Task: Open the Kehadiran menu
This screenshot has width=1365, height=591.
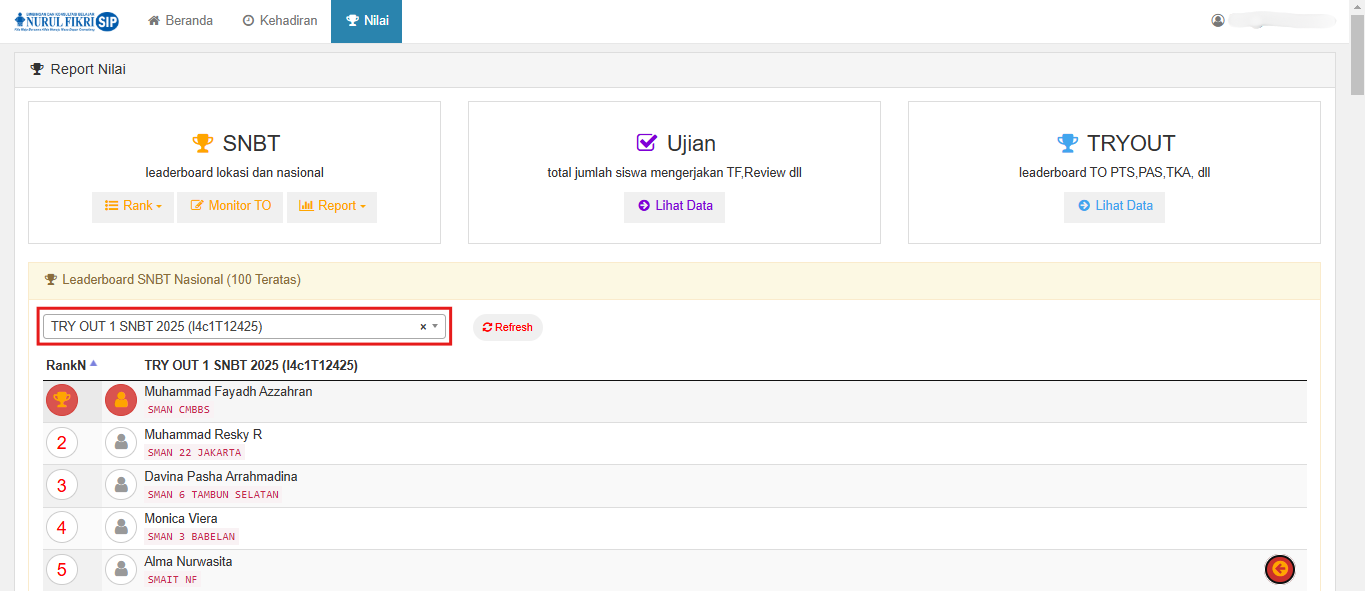Action: [280, 21]
